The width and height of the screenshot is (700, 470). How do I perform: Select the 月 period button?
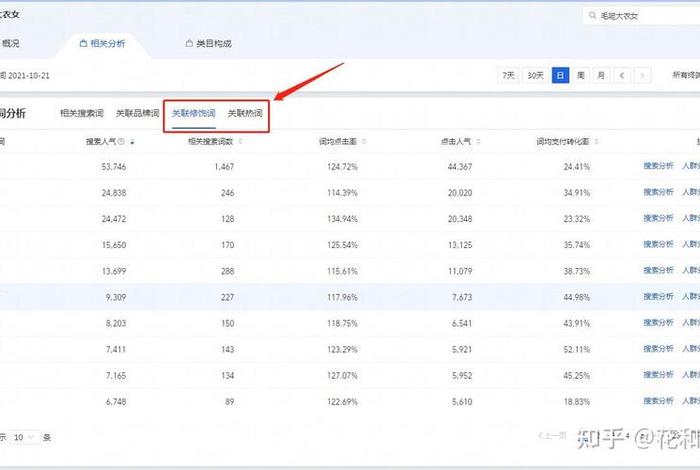[601, 75]
